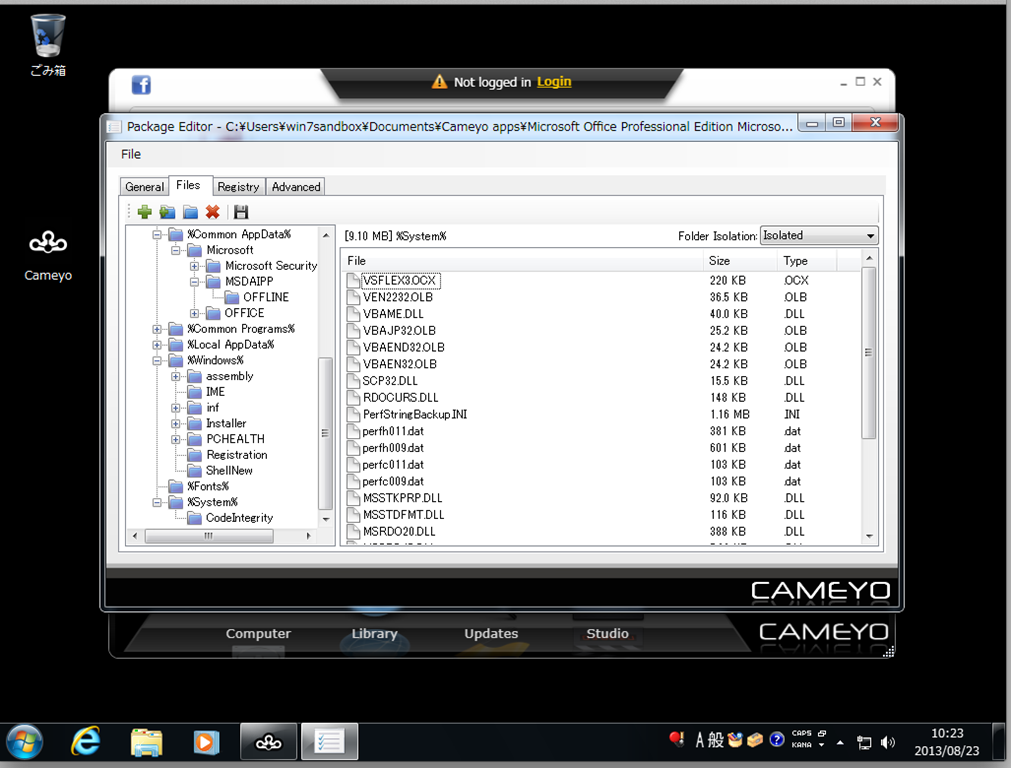Expand the PCHEALTH folder node
1011x768 pixels.
click(x=175, y=439)
